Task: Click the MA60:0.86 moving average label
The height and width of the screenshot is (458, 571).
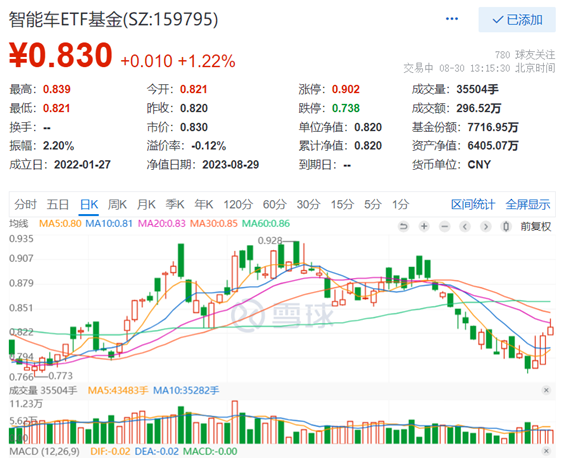Action: (266, 224)
